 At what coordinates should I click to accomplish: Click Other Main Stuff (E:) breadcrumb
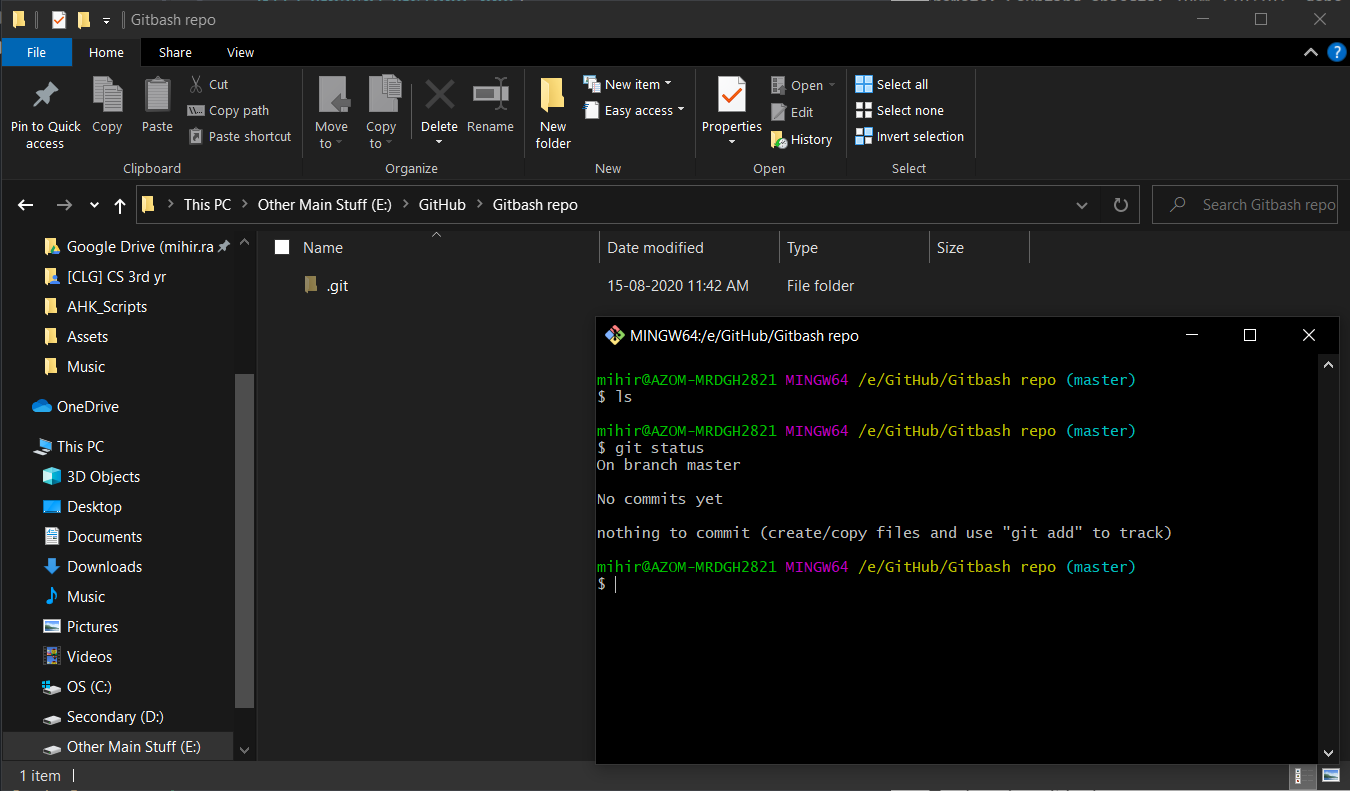coord(325,205)
